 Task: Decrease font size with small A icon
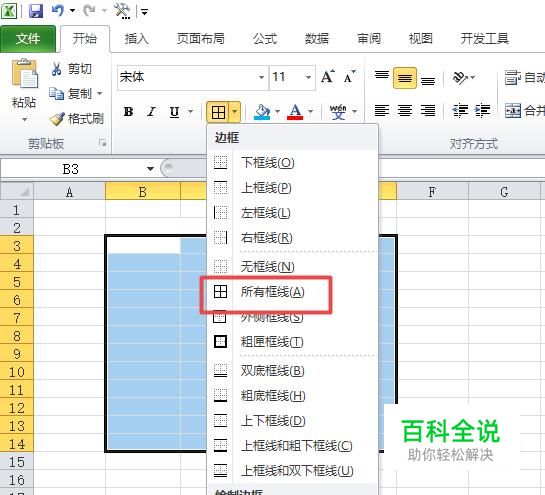coord(349,77)
